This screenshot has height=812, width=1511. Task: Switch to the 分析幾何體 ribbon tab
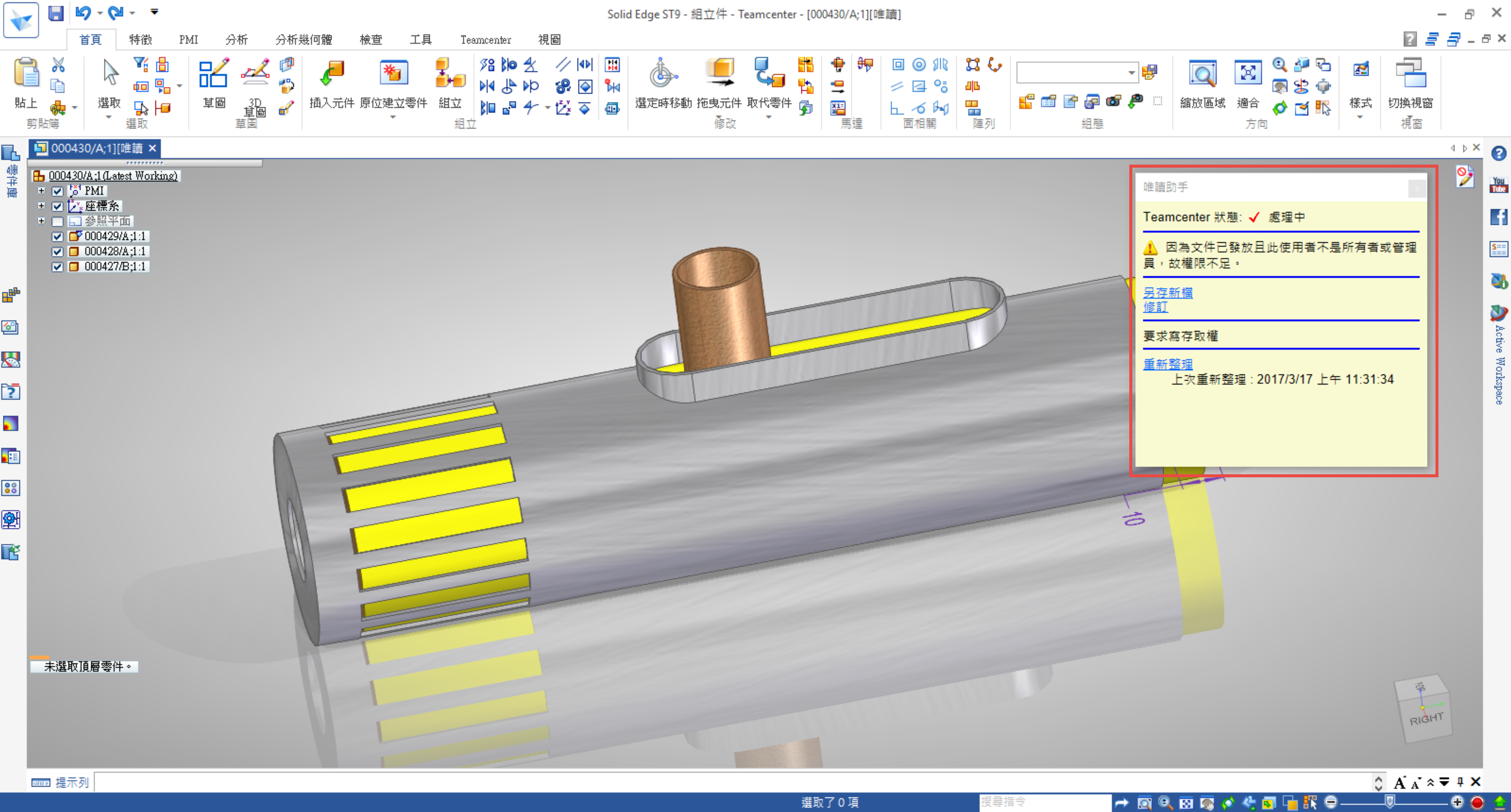[304, 39]
